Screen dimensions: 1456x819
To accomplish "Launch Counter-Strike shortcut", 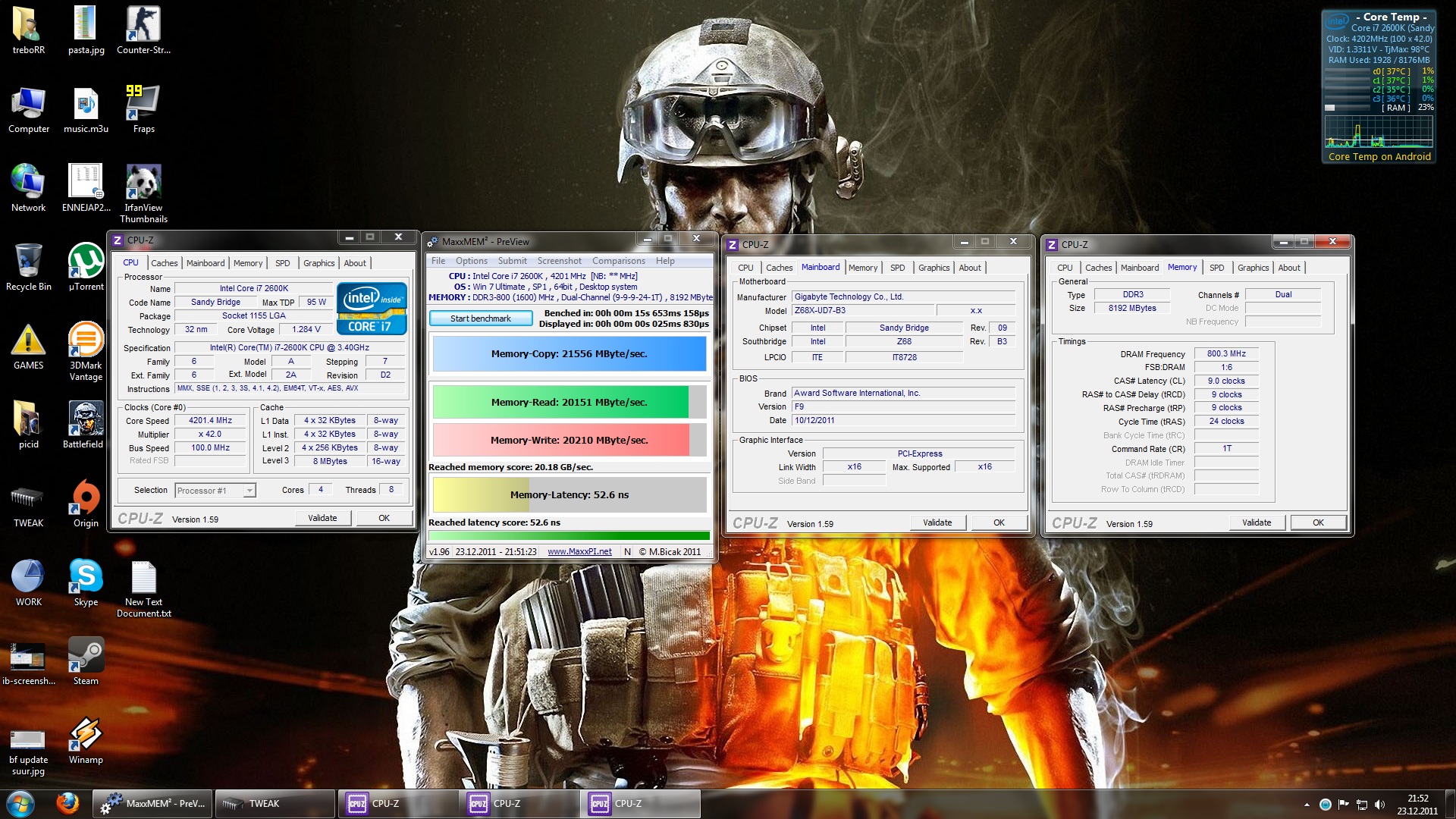I will [143, 30].
